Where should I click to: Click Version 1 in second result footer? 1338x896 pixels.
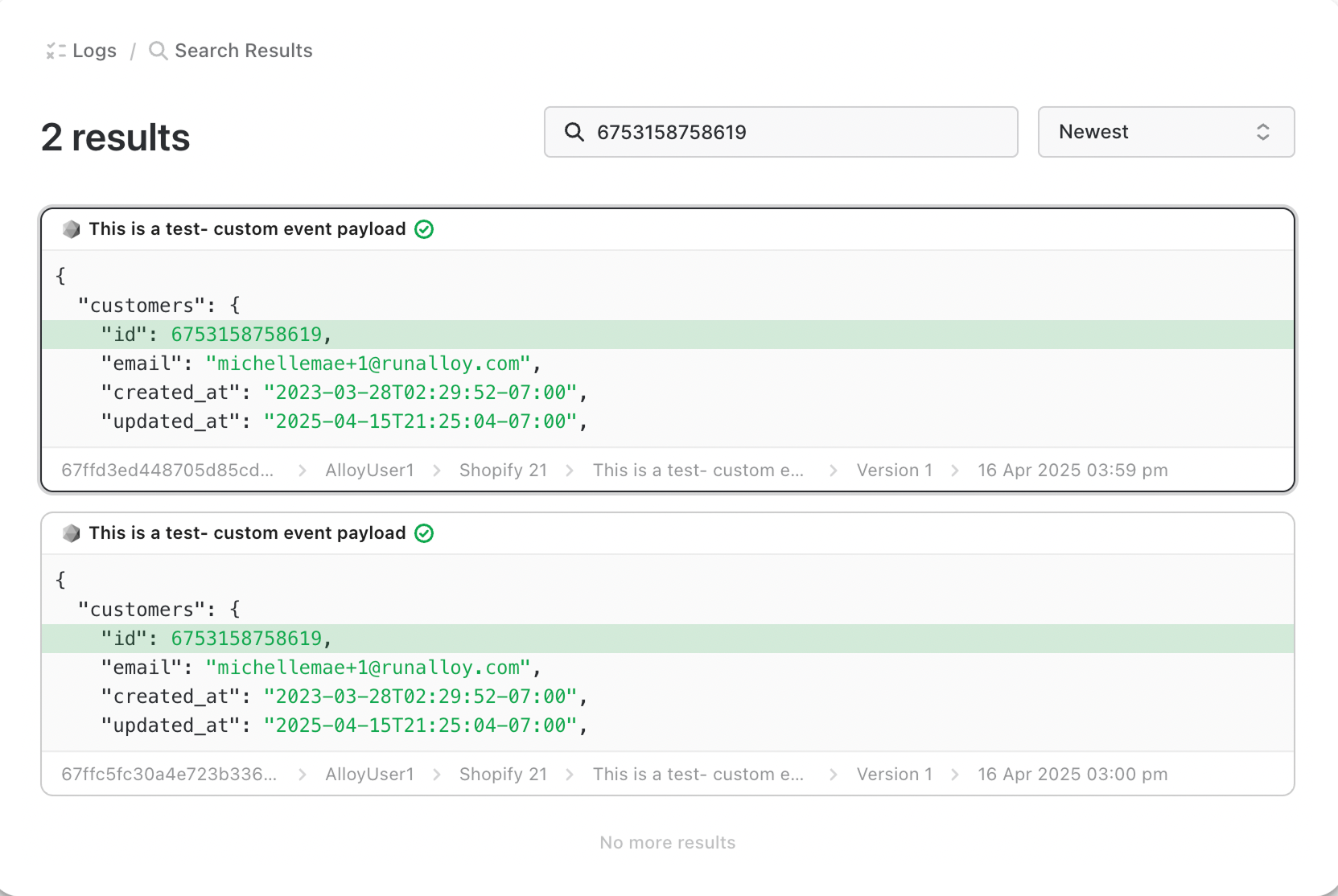(894, 775)
